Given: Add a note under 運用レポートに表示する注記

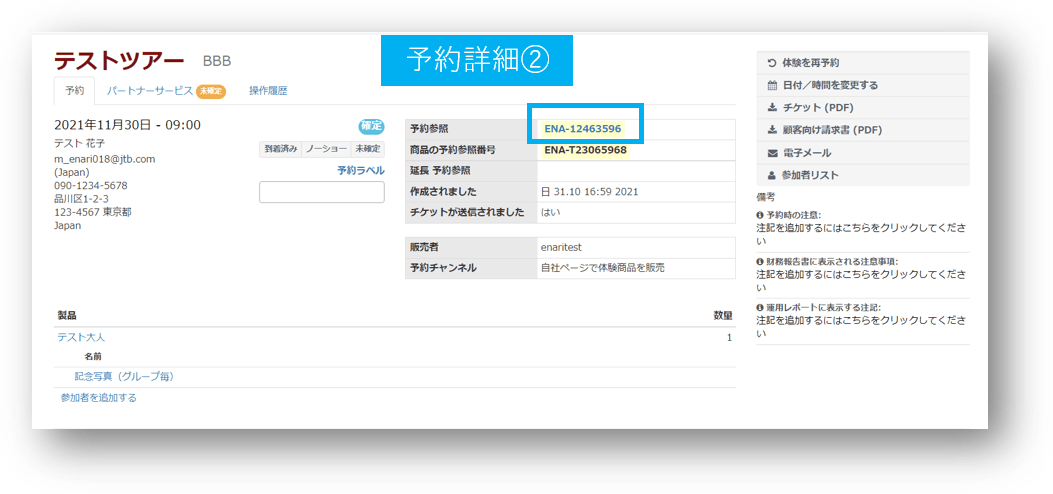Looking at the screenshot, I should pyautogui.click(x=862, y=326).
